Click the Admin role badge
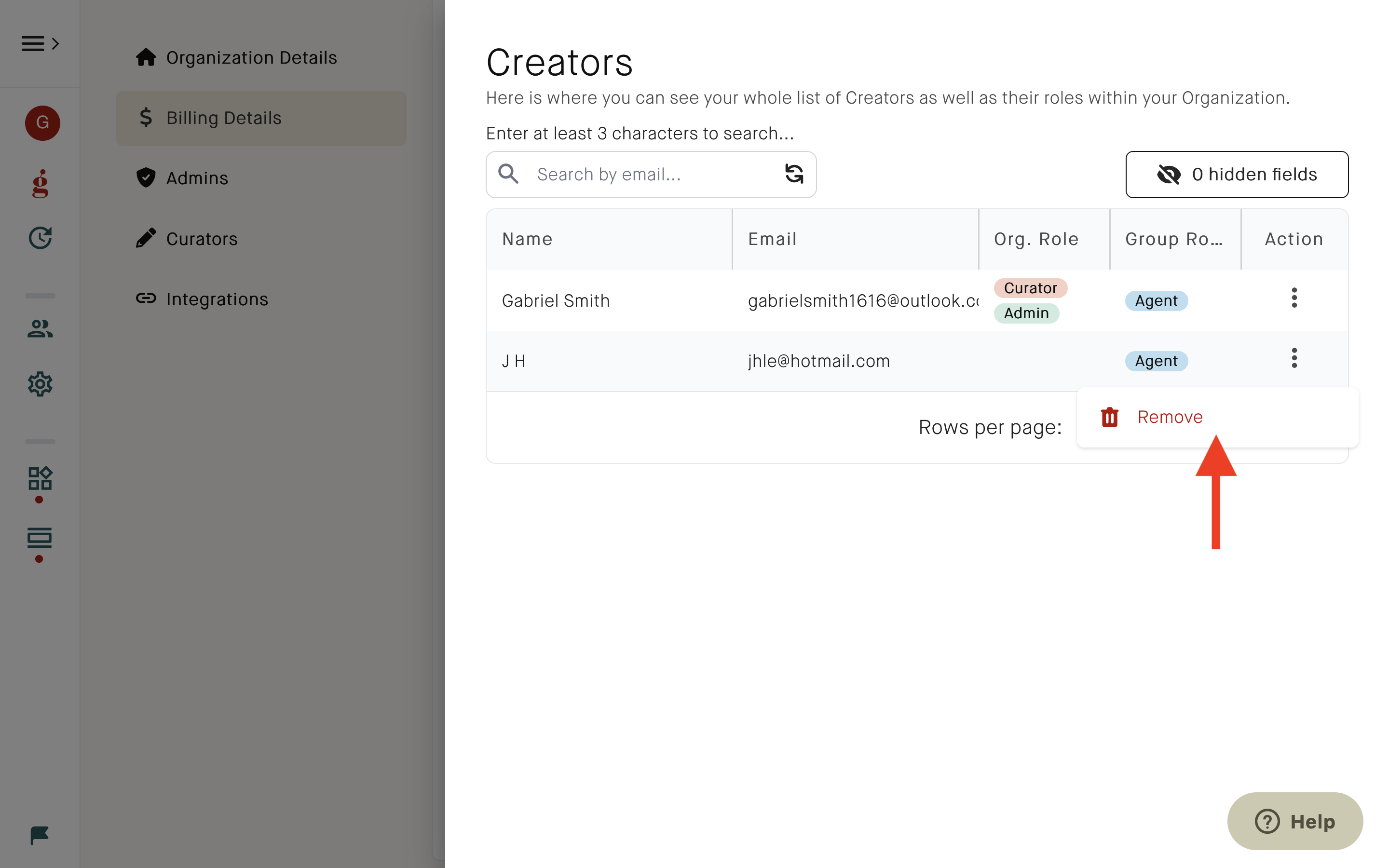 [1026, 313]
